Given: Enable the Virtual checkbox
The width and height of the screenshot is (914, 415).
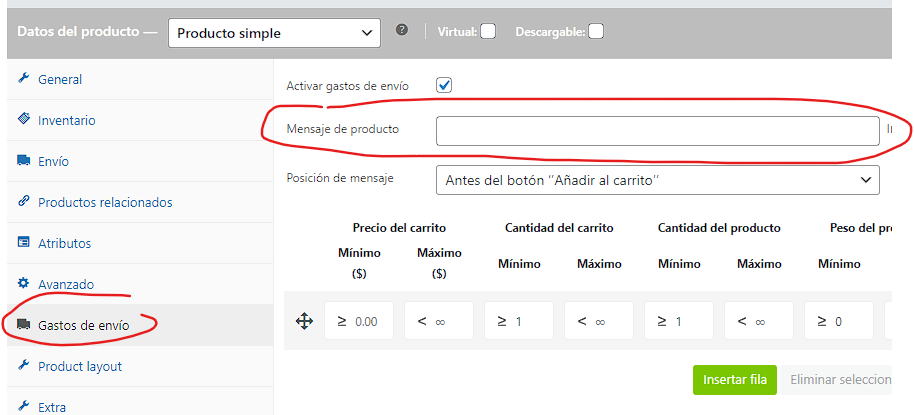Looking at the screenshot, I should (x=488, y=31).
